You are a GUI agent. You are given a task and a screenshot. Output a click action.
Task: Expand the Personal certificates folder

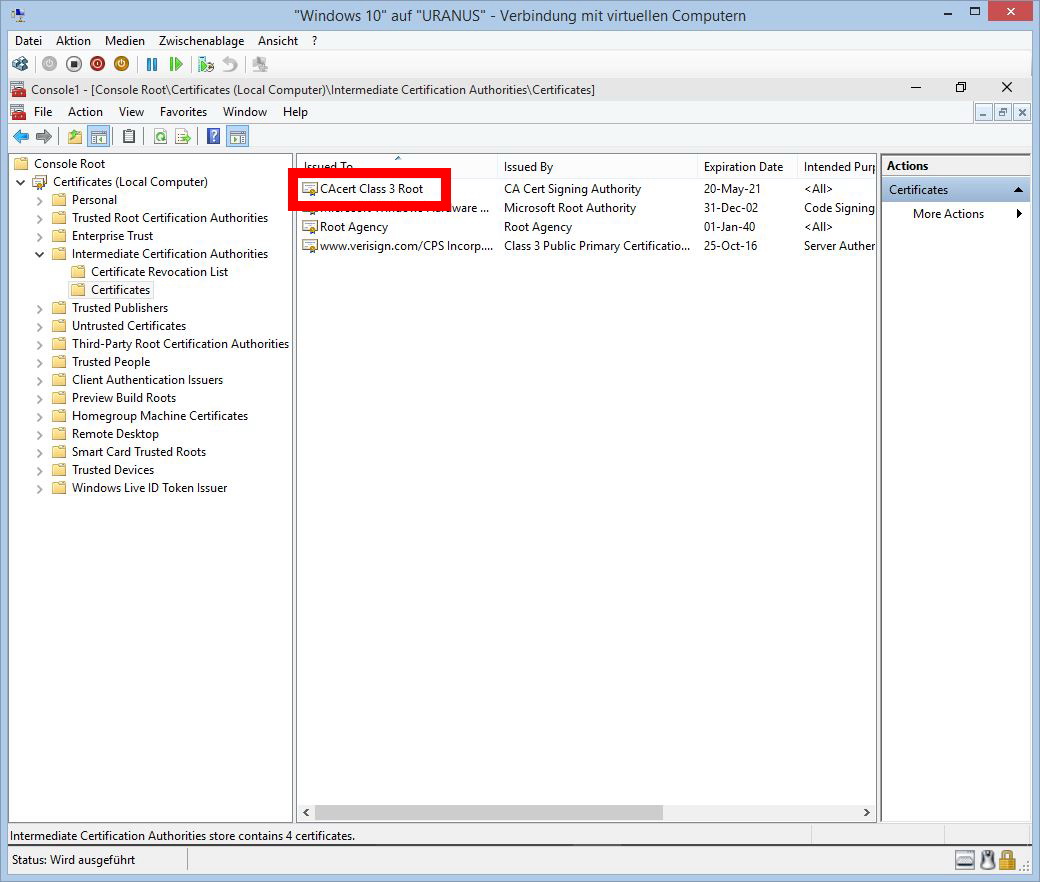coord(40,200)
